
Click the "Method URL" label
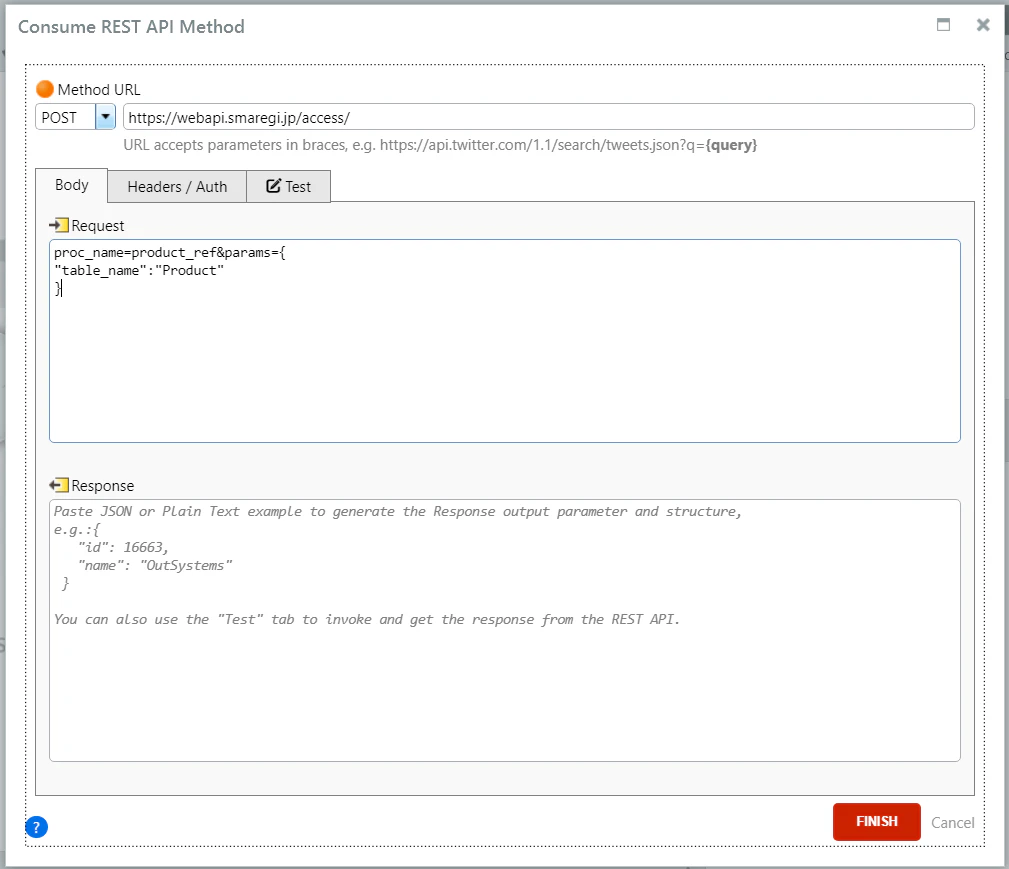pyautogui.click(x=99, y=89)
